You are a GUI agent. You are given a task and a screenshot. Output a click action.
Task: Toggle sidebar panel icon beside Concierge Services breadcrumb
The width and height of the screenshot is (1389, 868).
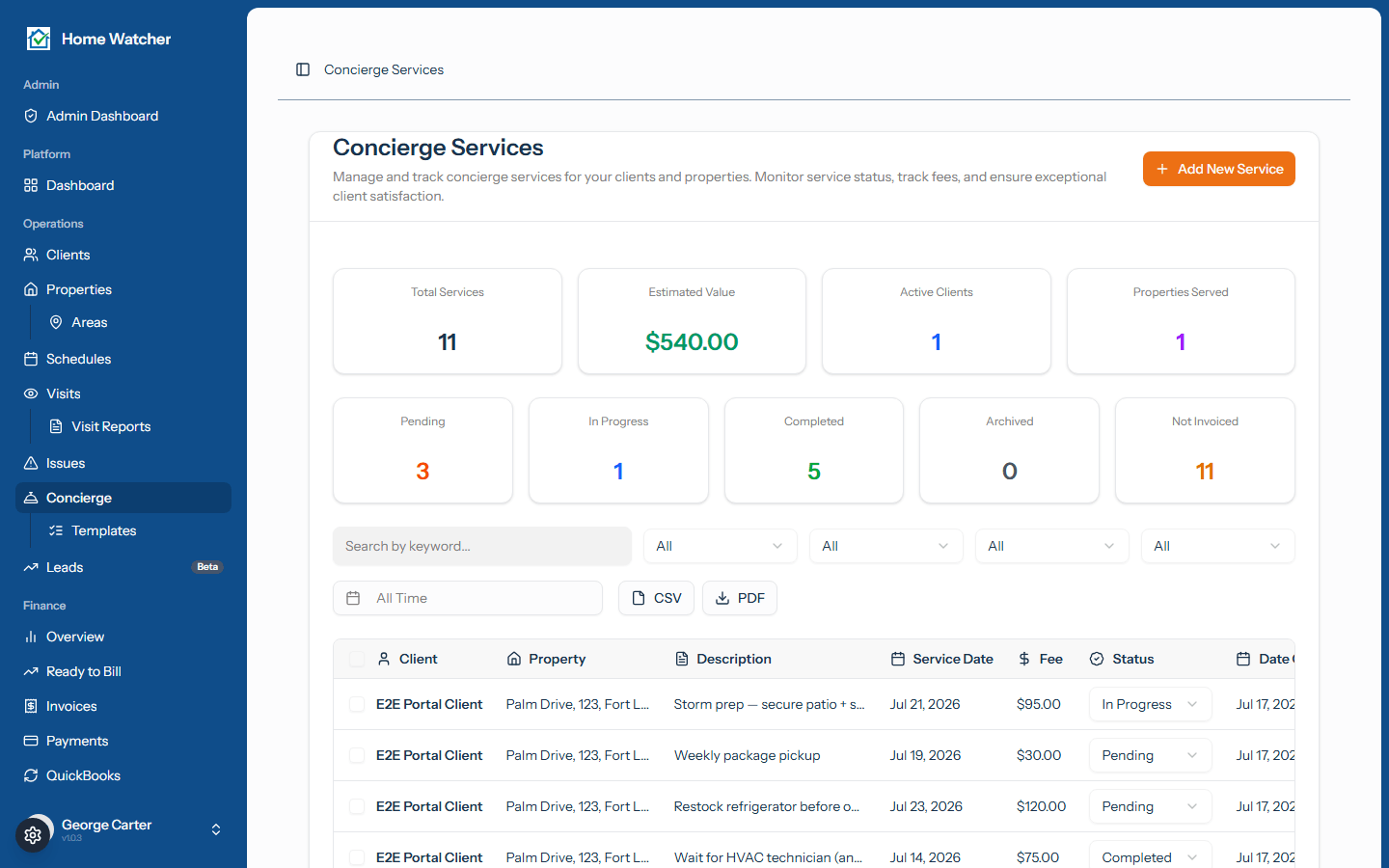303,69
